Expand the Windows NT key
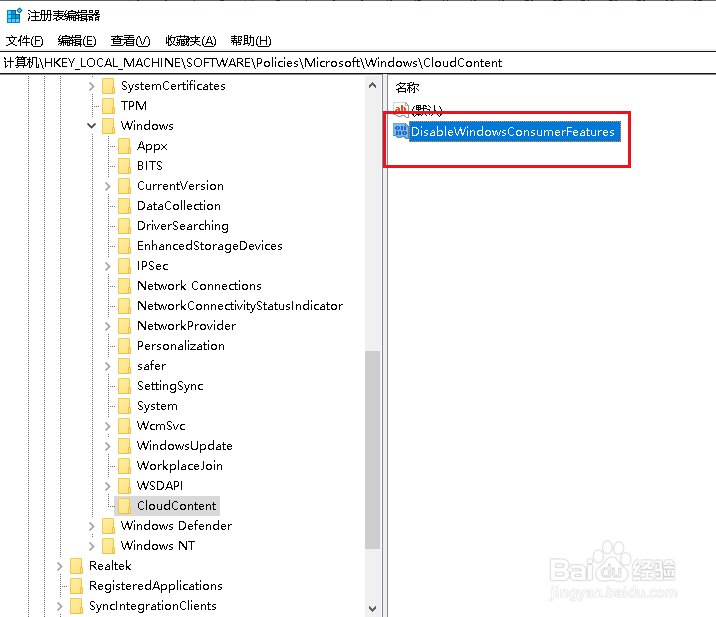This screenshot has height=617, width=716. [91, 546]
